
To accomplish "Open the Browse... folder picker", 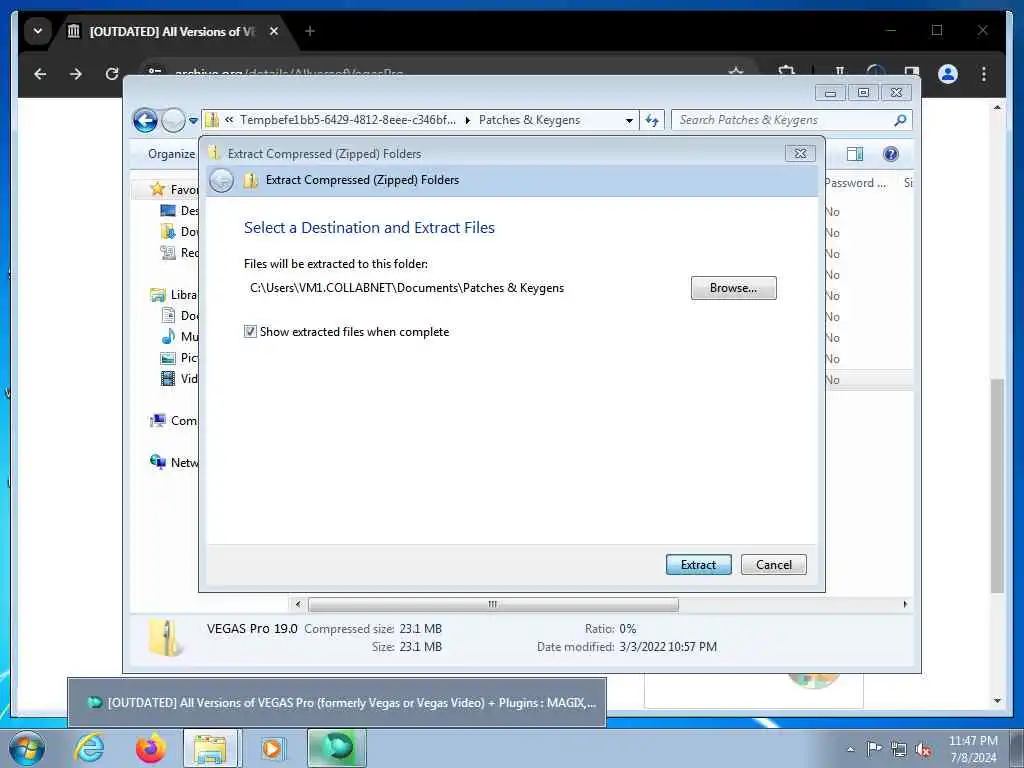I will 733,288.
